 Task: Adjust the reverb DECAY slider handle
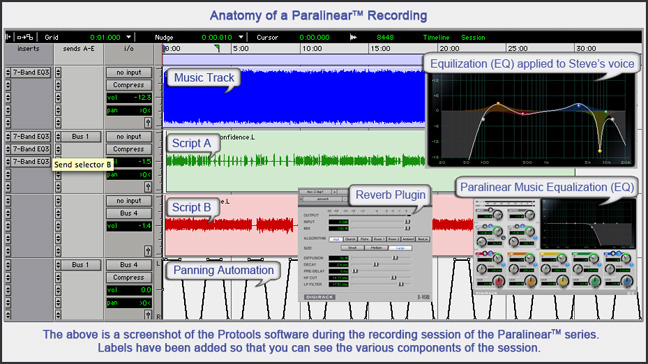376,264
